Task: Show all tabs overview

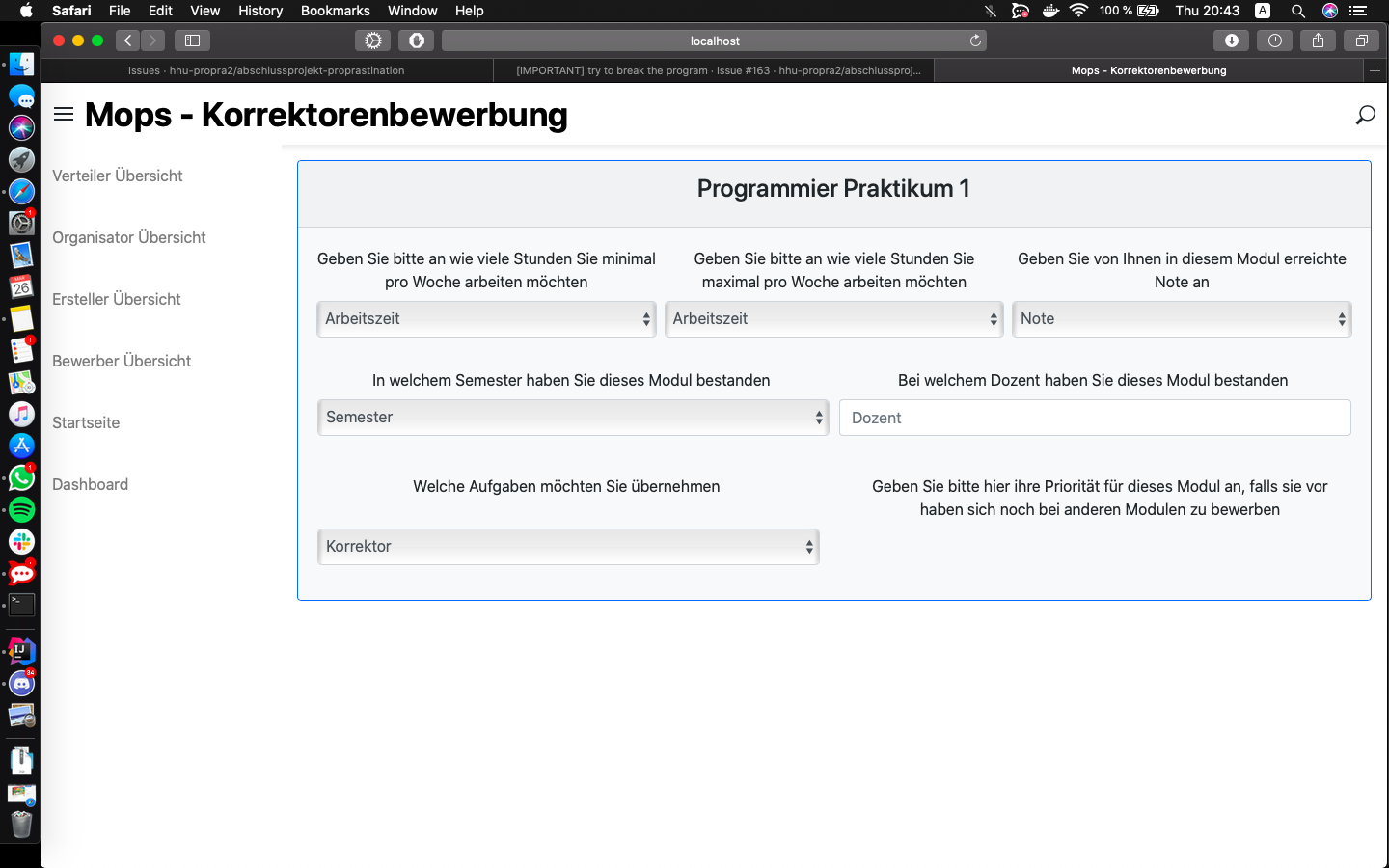Action: (x=1361, y=41)
